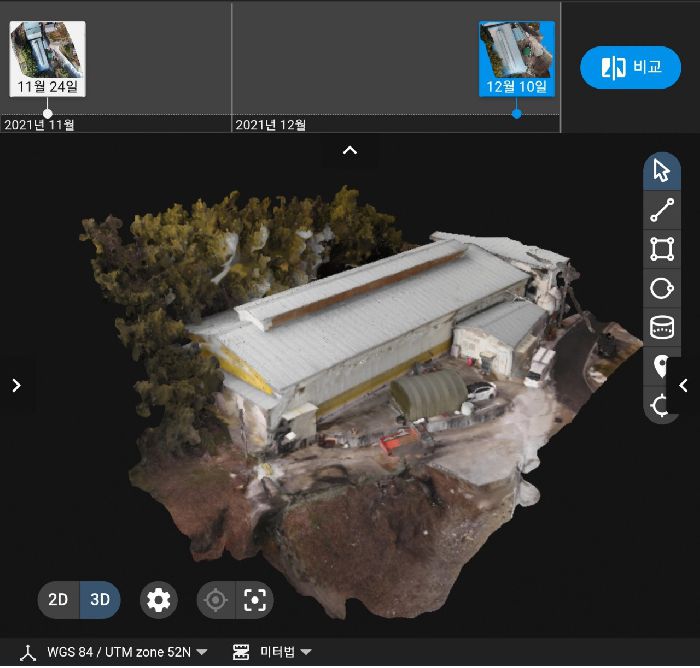Click the fit-to-view focus icon

point(255,600)
